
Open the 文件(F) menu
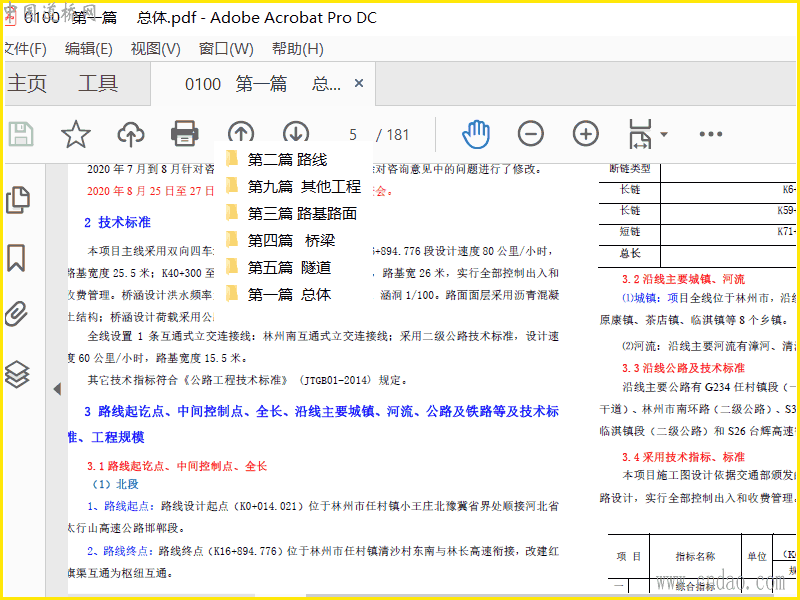(24, 49)
